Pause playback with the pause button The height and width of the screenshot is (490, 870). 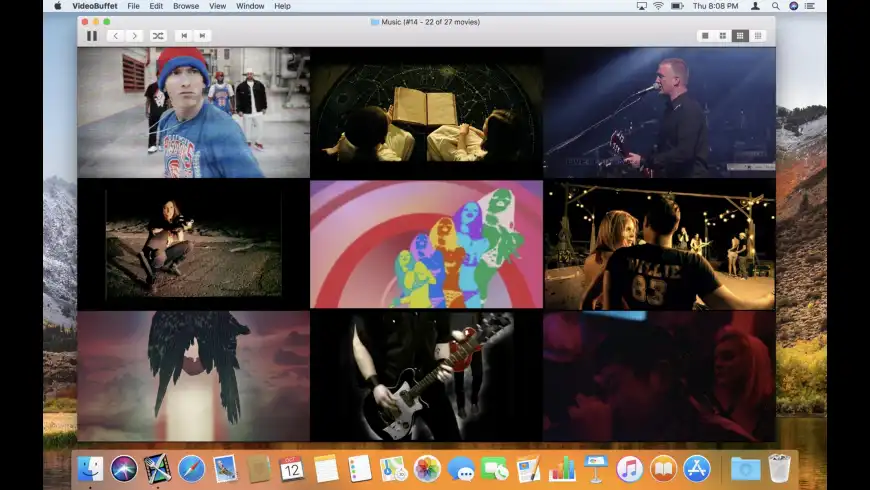[x=92, y=36]
